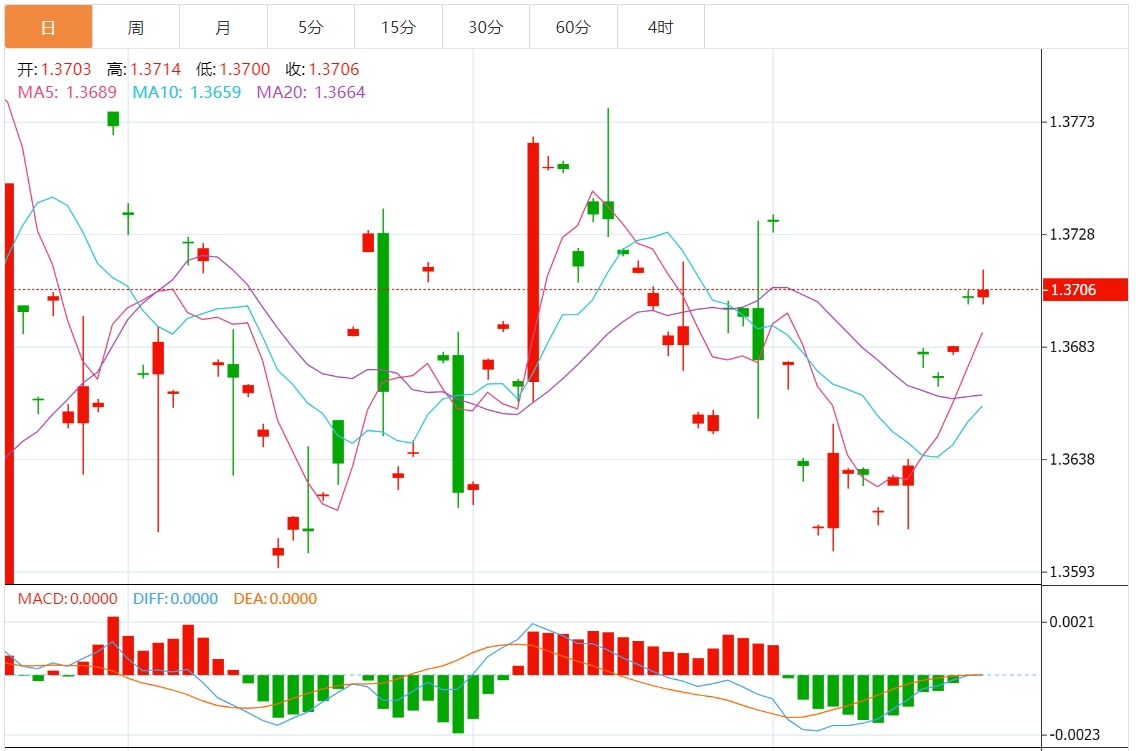The image size is (1136, 751).
Task: Click the 0.0021 MACD axis label
Action: [1072, 622]
